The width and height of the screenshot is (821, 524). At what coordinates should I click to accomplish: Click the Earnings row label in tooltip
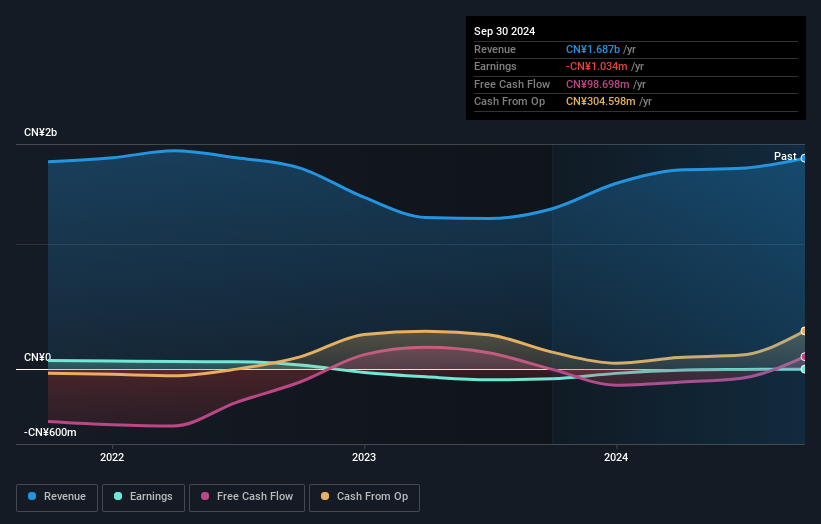(x=495, y=66)
